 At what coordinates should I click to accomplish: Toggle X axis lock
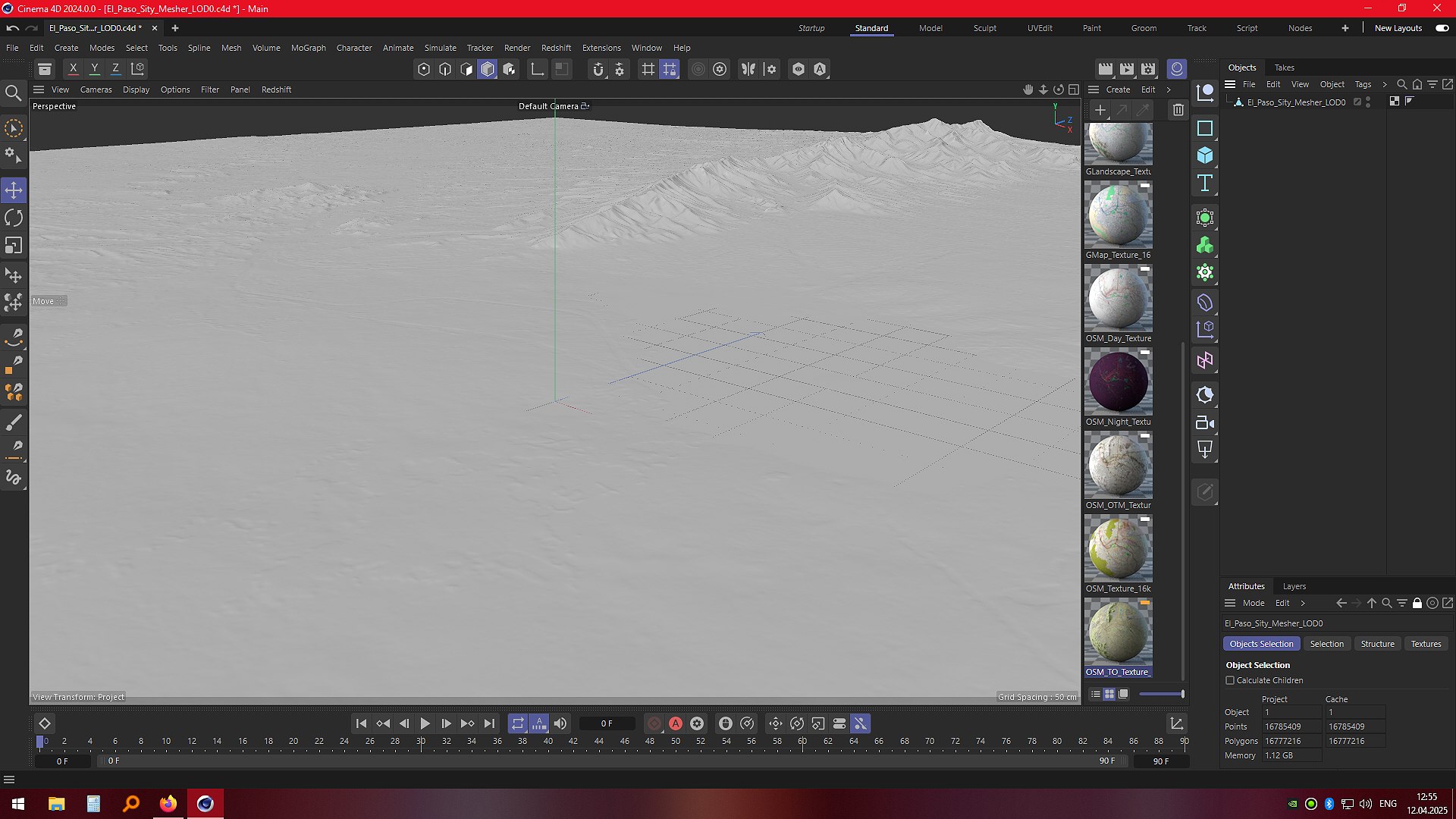(73, 68)
